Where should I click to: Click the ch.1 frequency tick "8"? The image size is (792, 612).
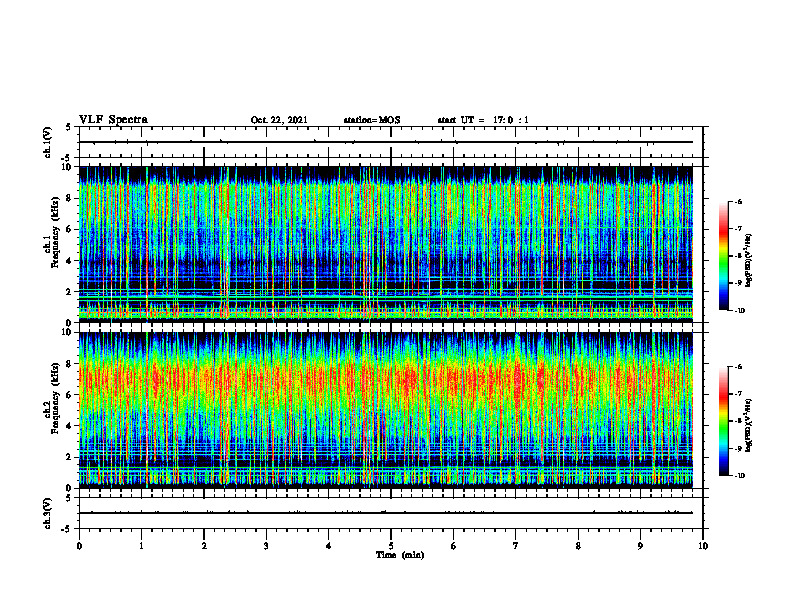(70, 198)
